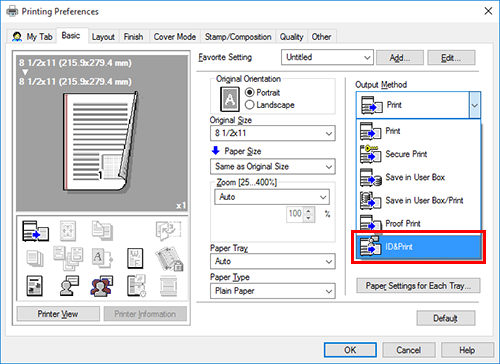Click the Printer View button
This screenshot has width=500, height=364.
point(58,314)
